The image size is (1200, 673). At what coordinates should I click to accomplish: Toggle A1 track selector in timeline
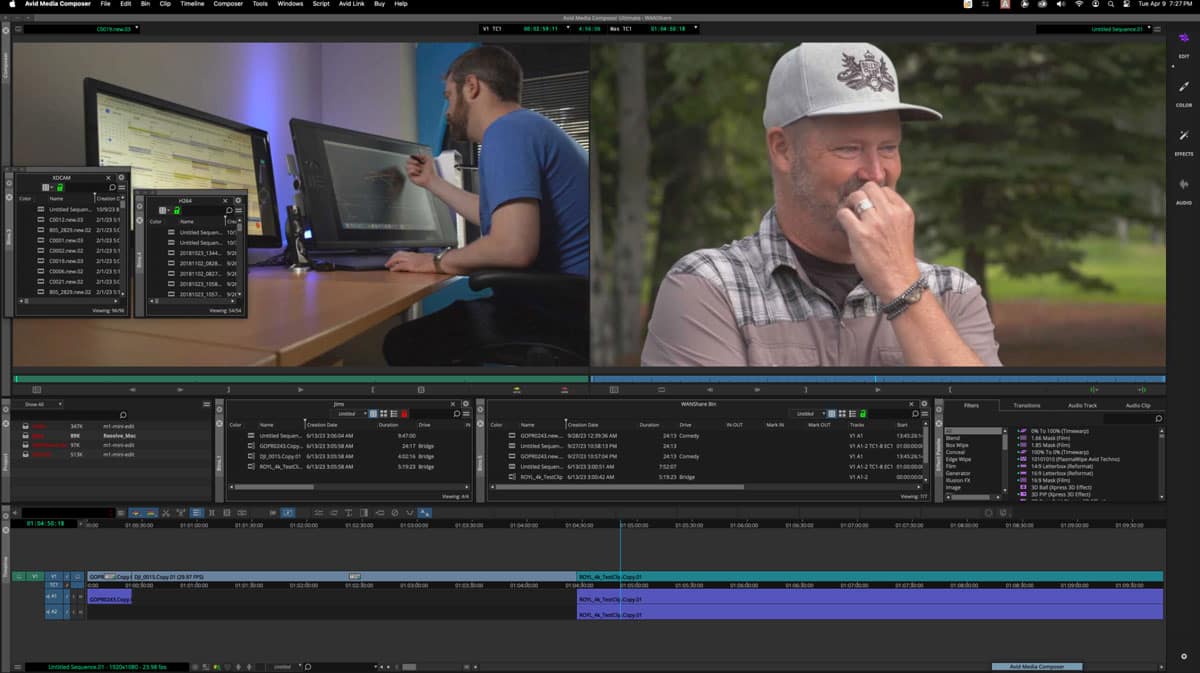point(54,596)
